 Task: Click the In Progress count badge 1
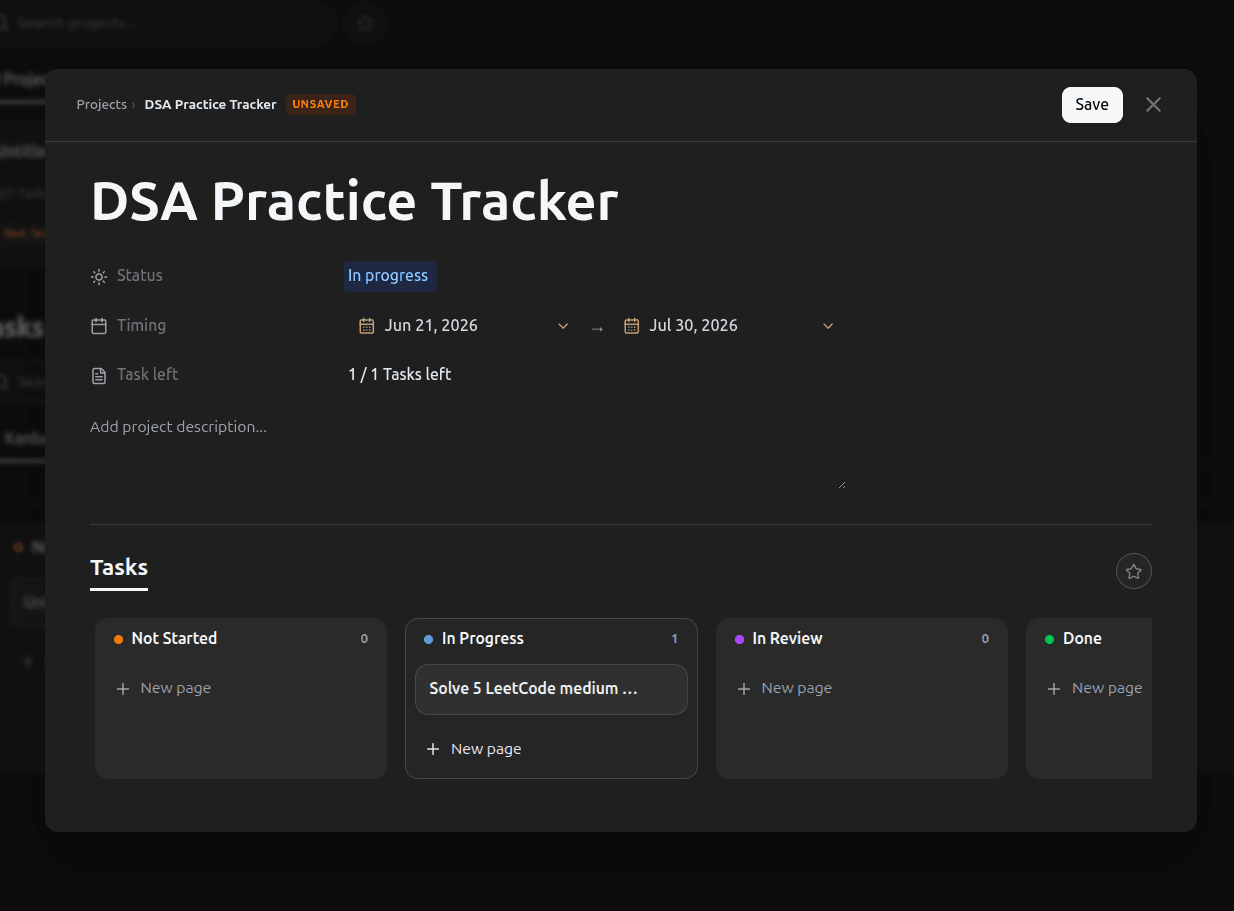point(675,639)
